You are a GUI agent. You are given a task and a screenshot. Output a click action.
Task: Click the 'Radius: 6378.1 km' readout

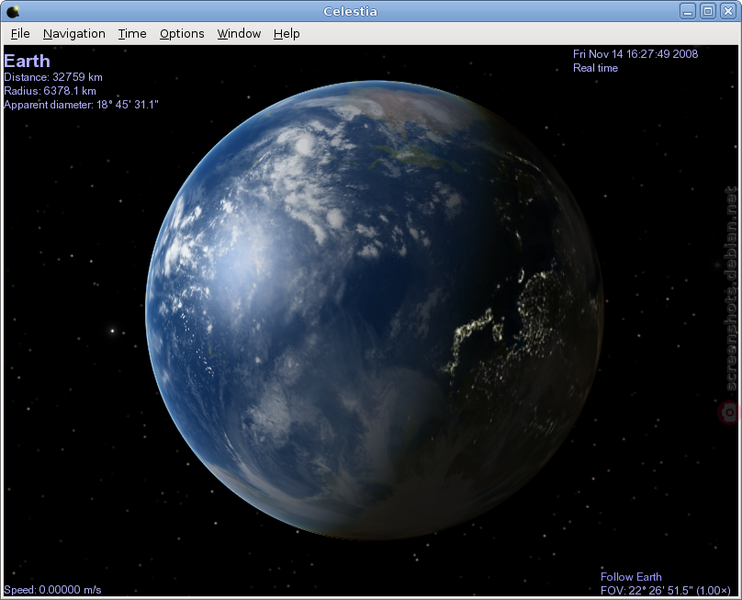click(x=50, y=91)
